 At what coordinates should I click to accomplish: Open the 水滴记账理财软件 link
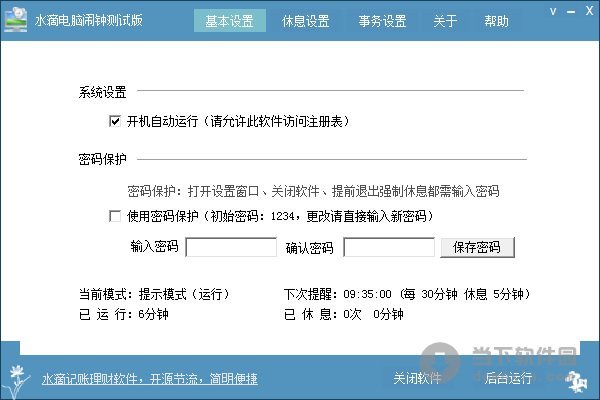[150, 379]
